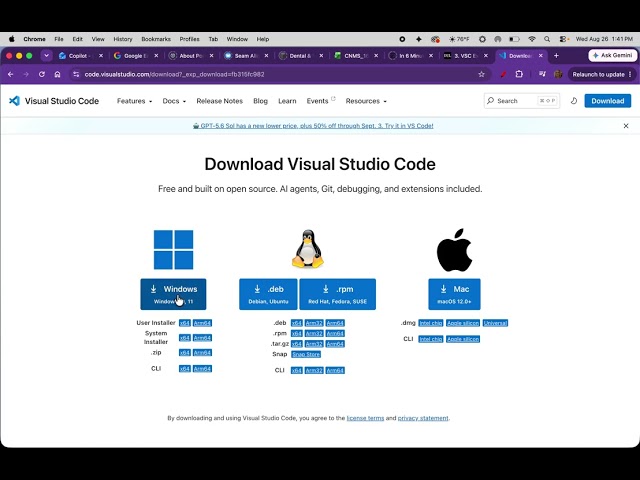The image size is (640, 480).
Task: Download the .rpm package
Action: (338, 294)
